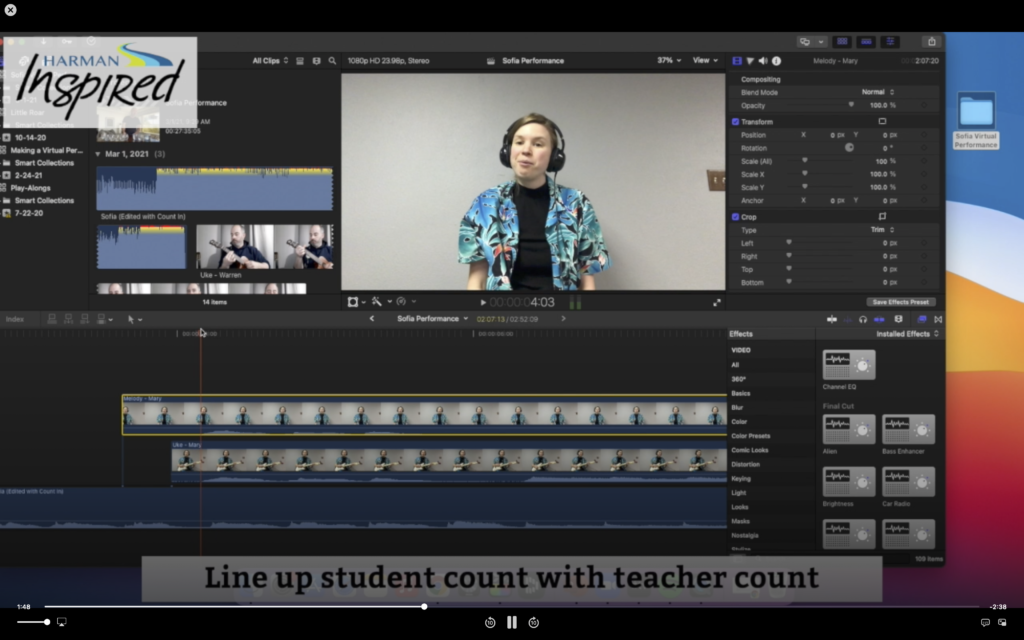Open the All Clips filter dropdown
The height and width of the screenshot is (640, 1024).
266,60
